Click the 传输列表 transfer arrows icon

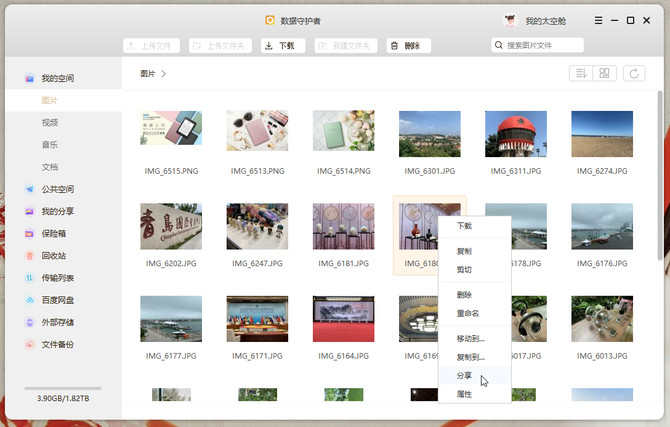pos(29,278)
